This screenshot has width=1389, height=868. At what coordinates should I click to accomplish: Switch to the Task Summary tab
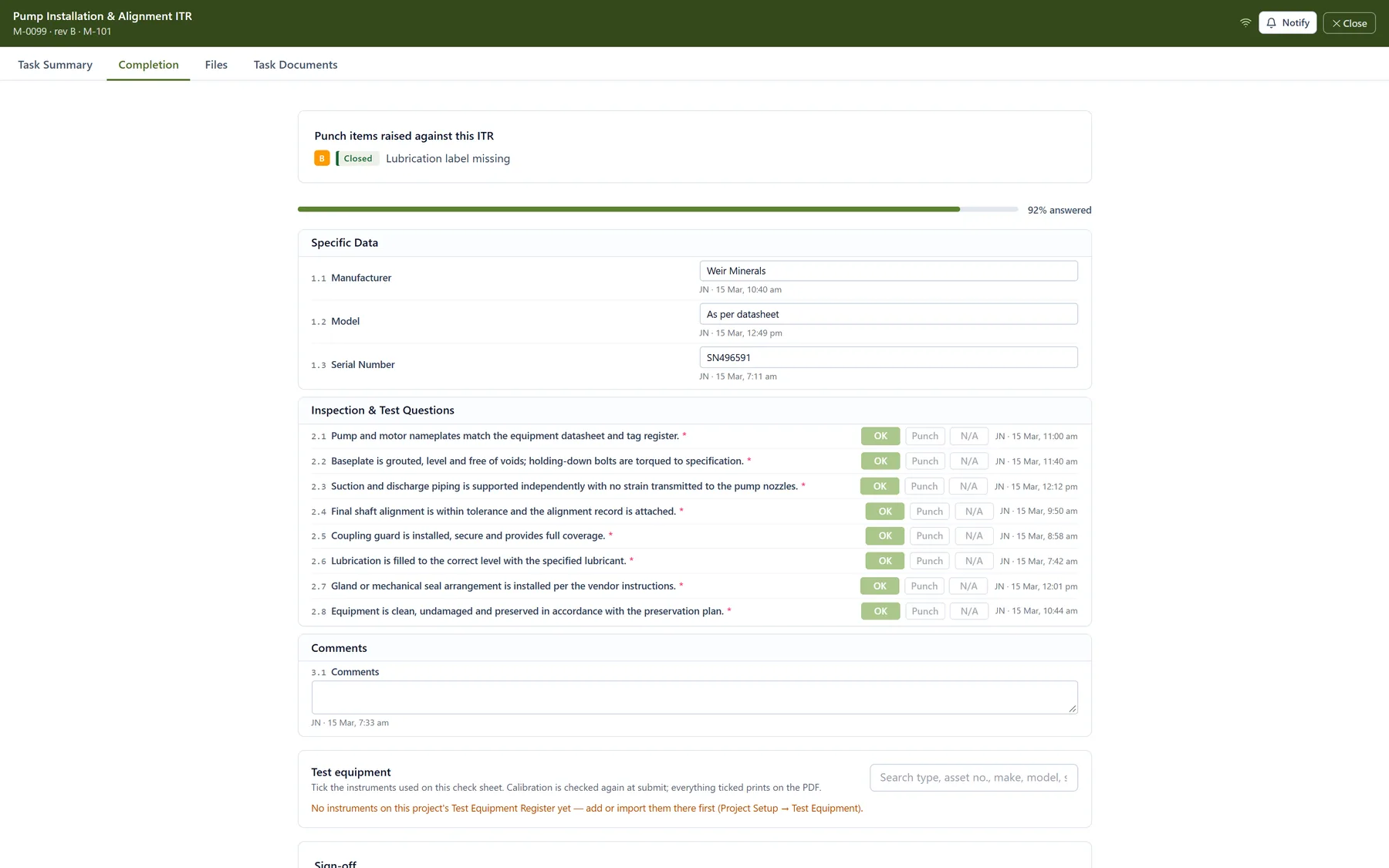point(55,65)
